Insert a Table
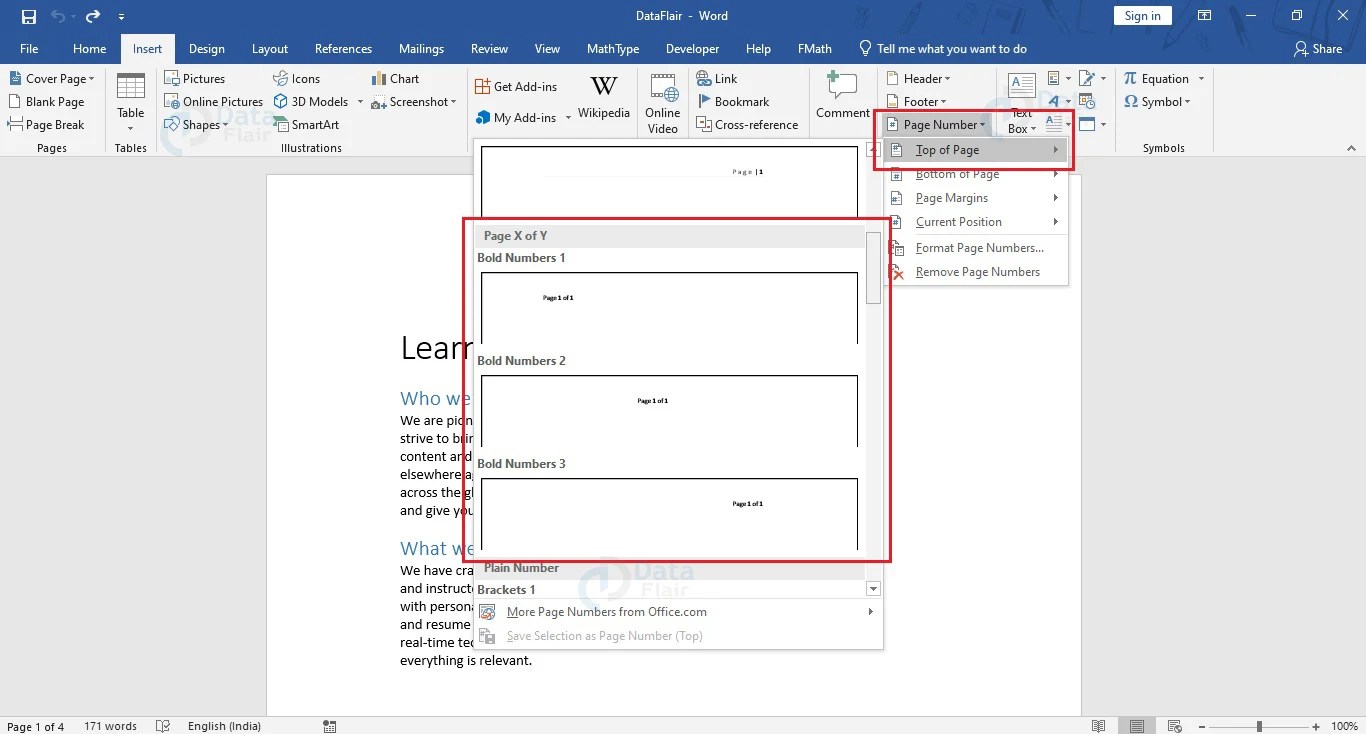Viewport: 1366px width, 734px height. point(130,104)
